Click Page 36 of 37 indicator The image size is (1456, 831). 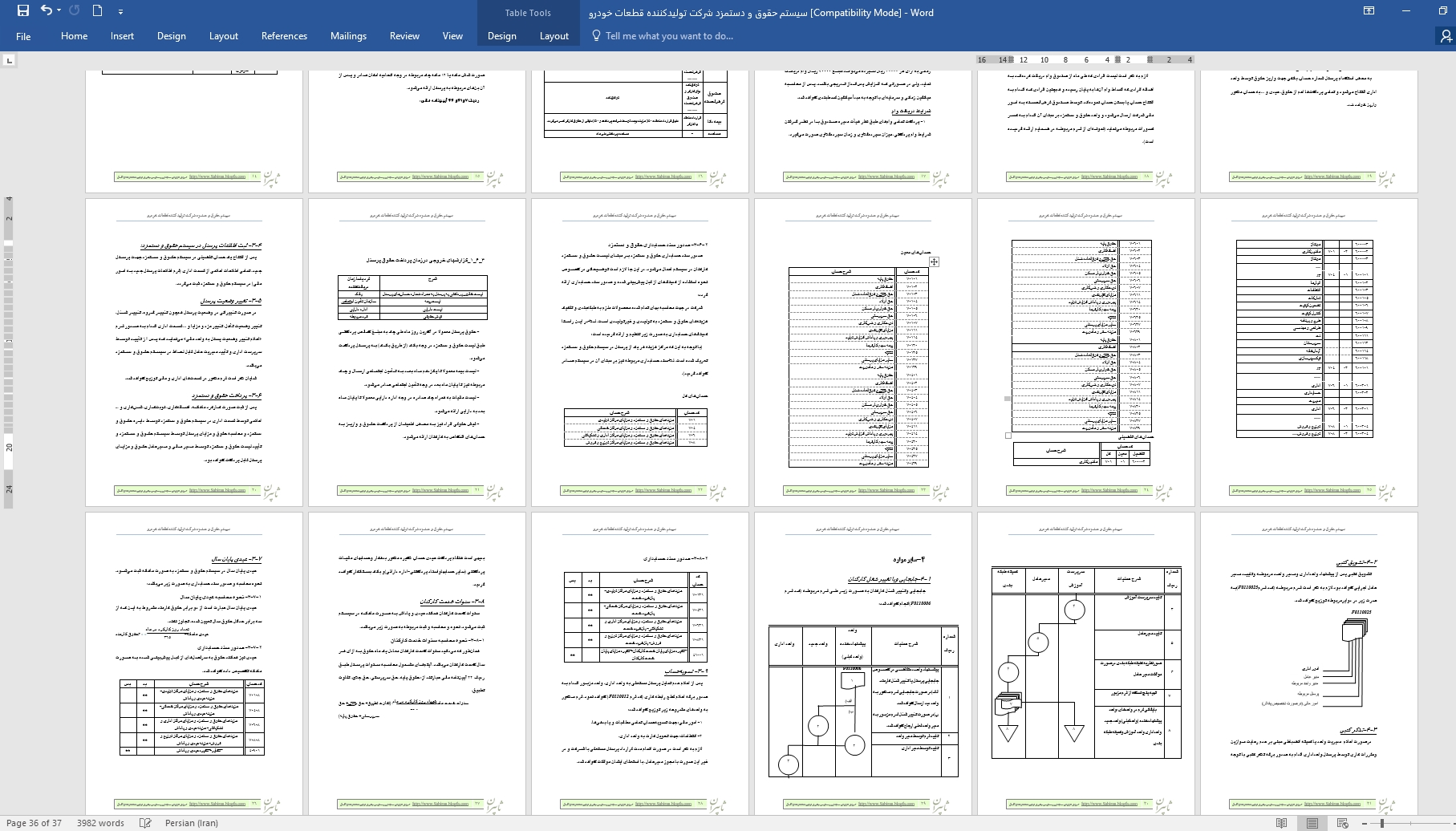point(34,823)
